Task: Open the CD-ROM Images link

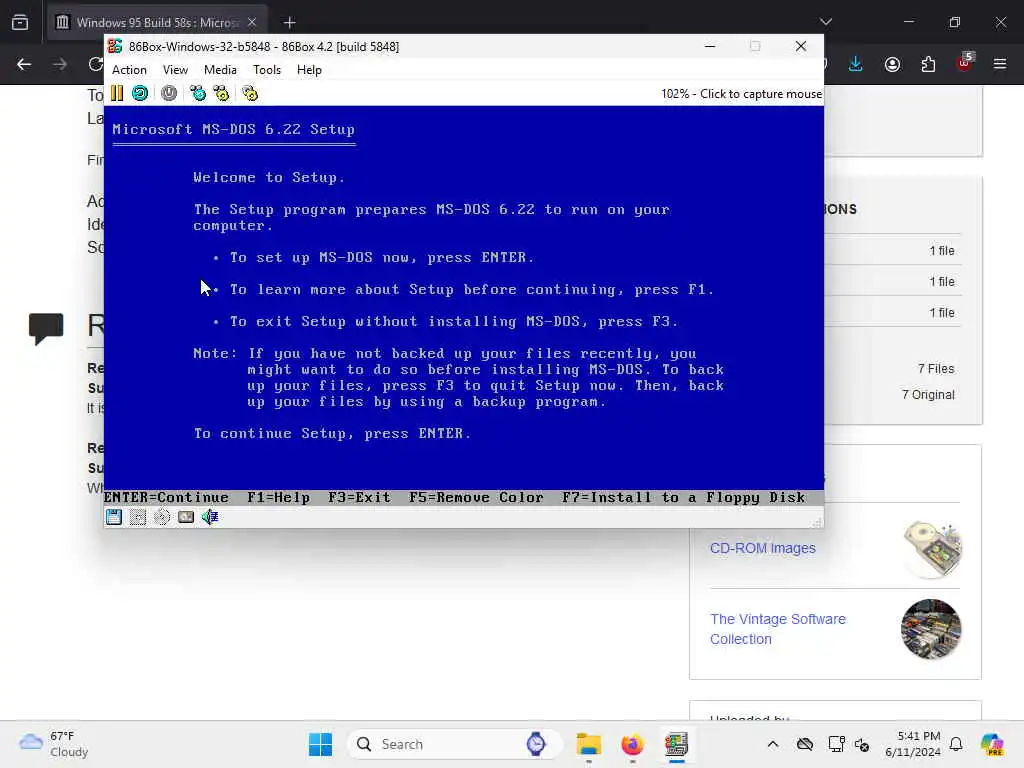Action: click(763, 548)
